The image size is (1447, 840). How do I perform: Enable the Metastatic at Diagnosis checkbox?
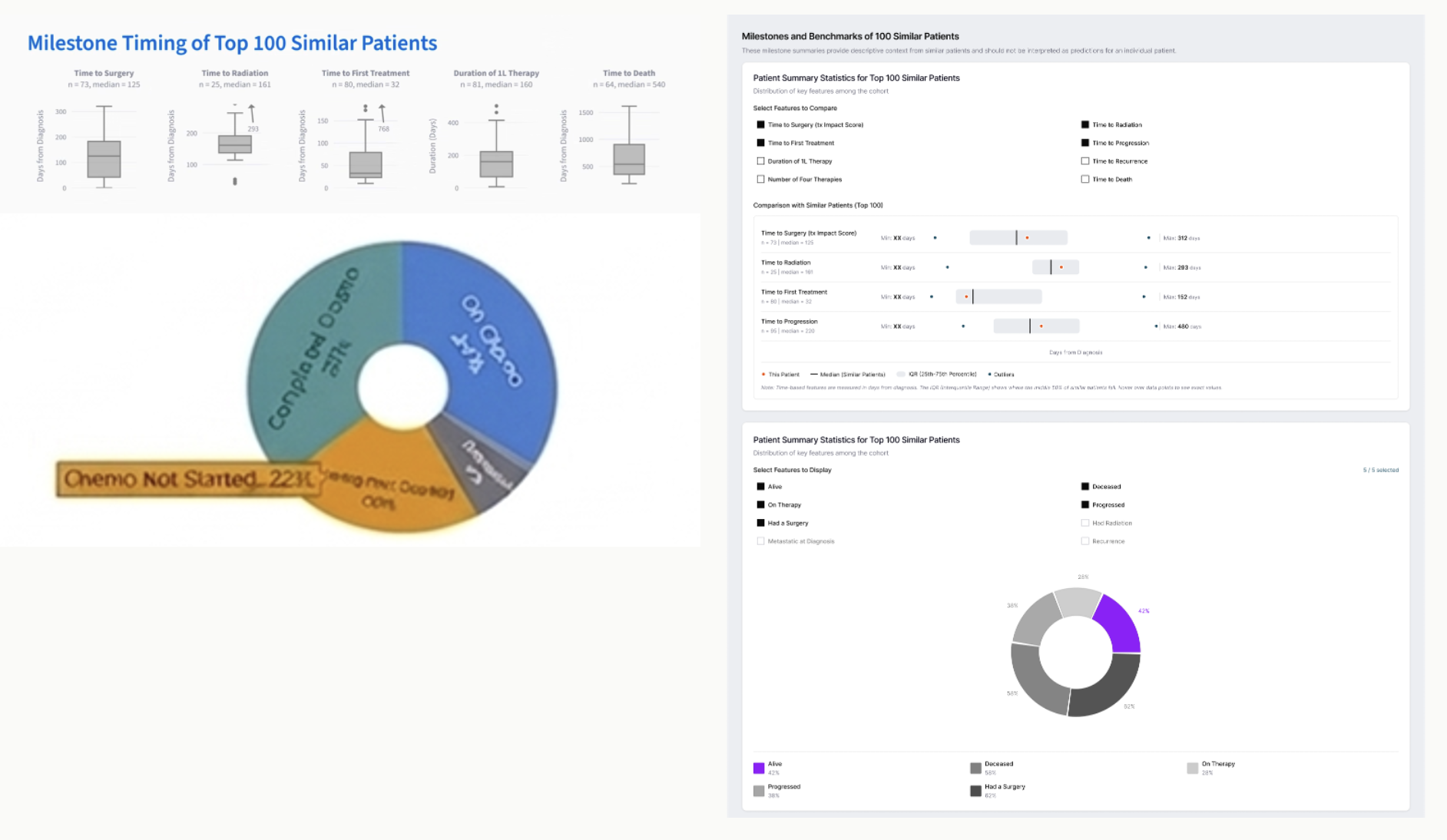tap(760, 541)
